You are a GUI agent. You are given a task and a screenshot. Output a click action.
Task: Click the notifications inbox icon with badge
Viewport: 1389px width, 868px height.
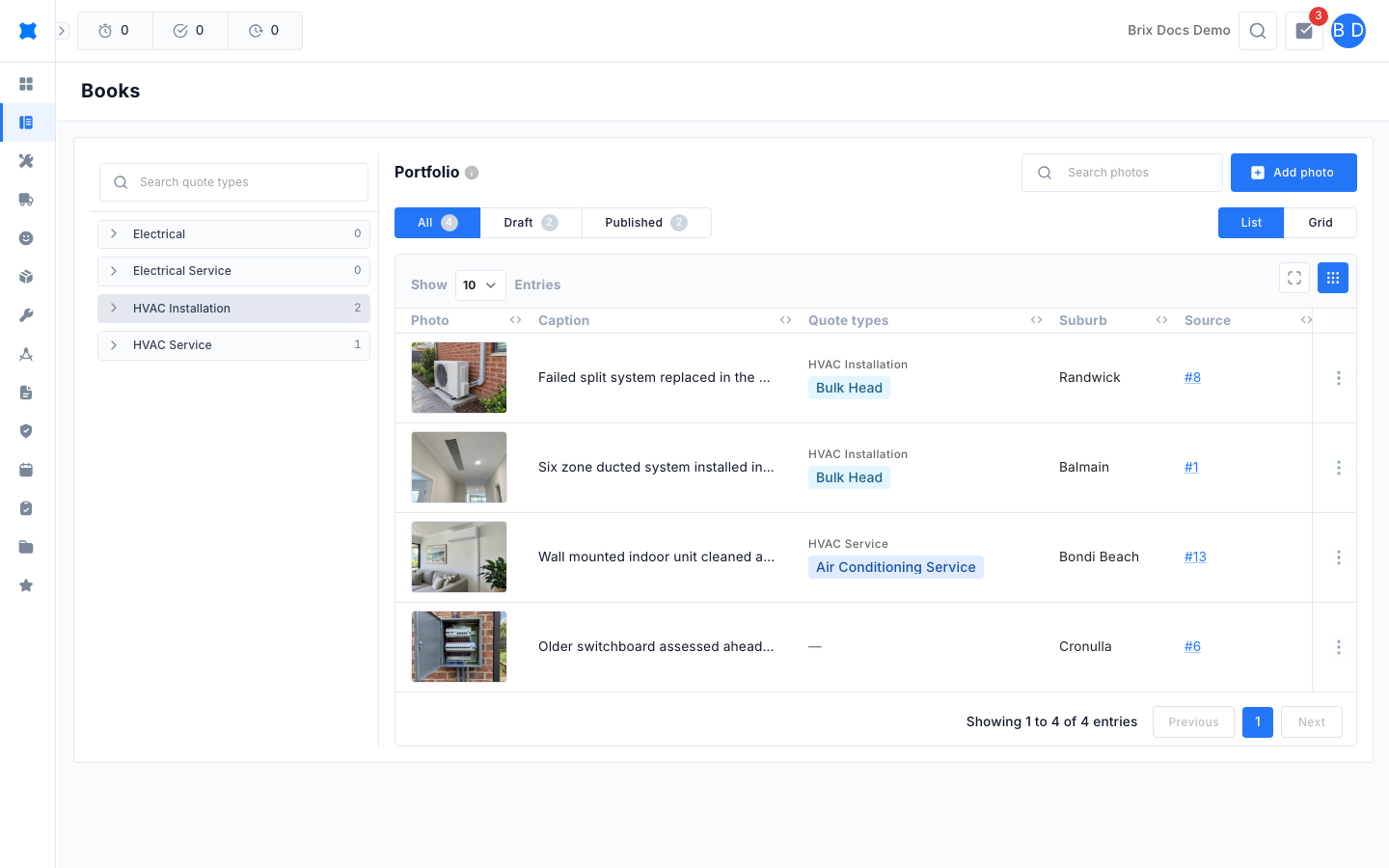pos(1304,31)
